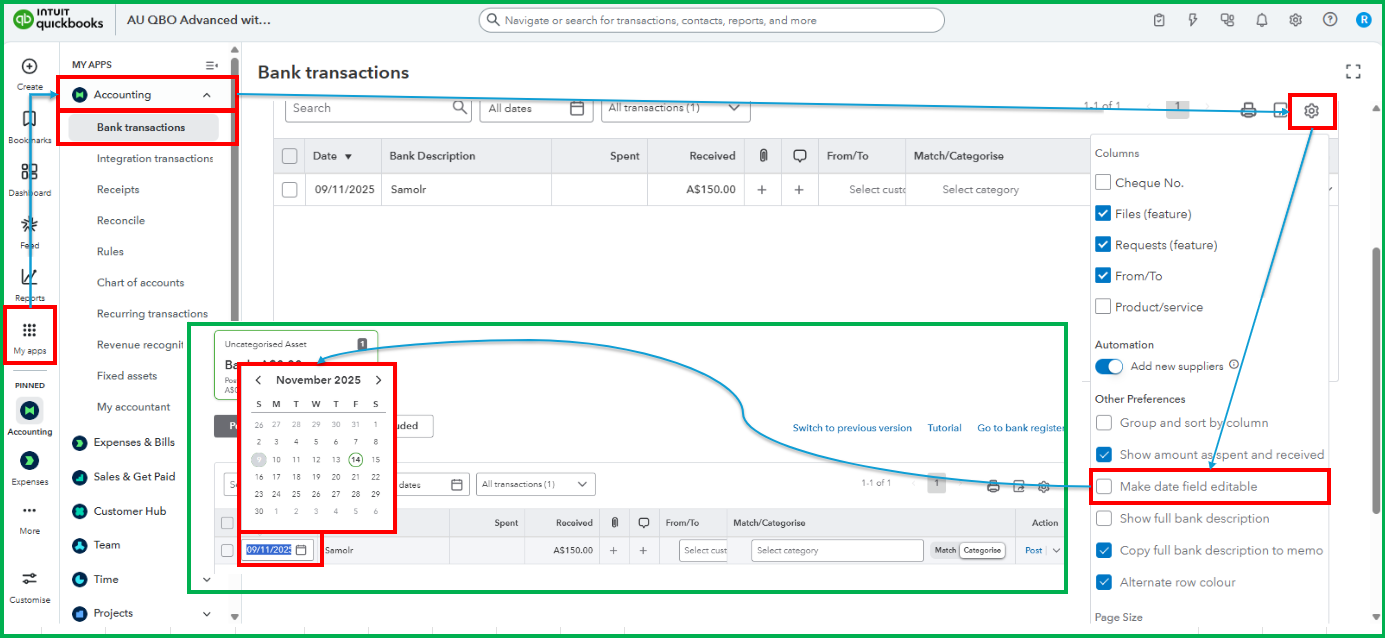
Task: Click the Tutorial link
Action: [x=945, y=428]
